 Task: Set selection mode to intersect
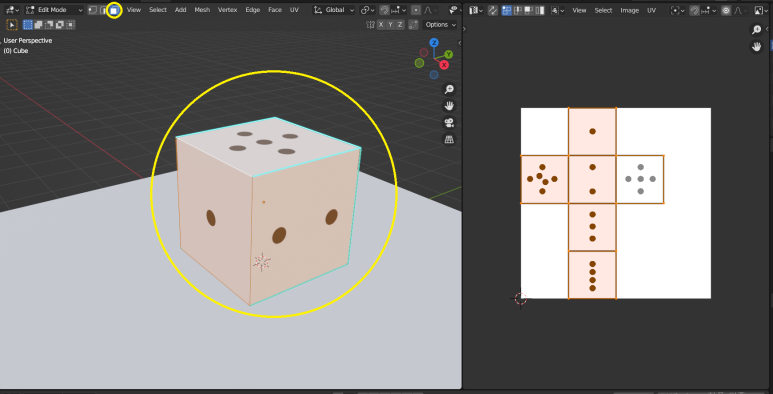[70, 25]
